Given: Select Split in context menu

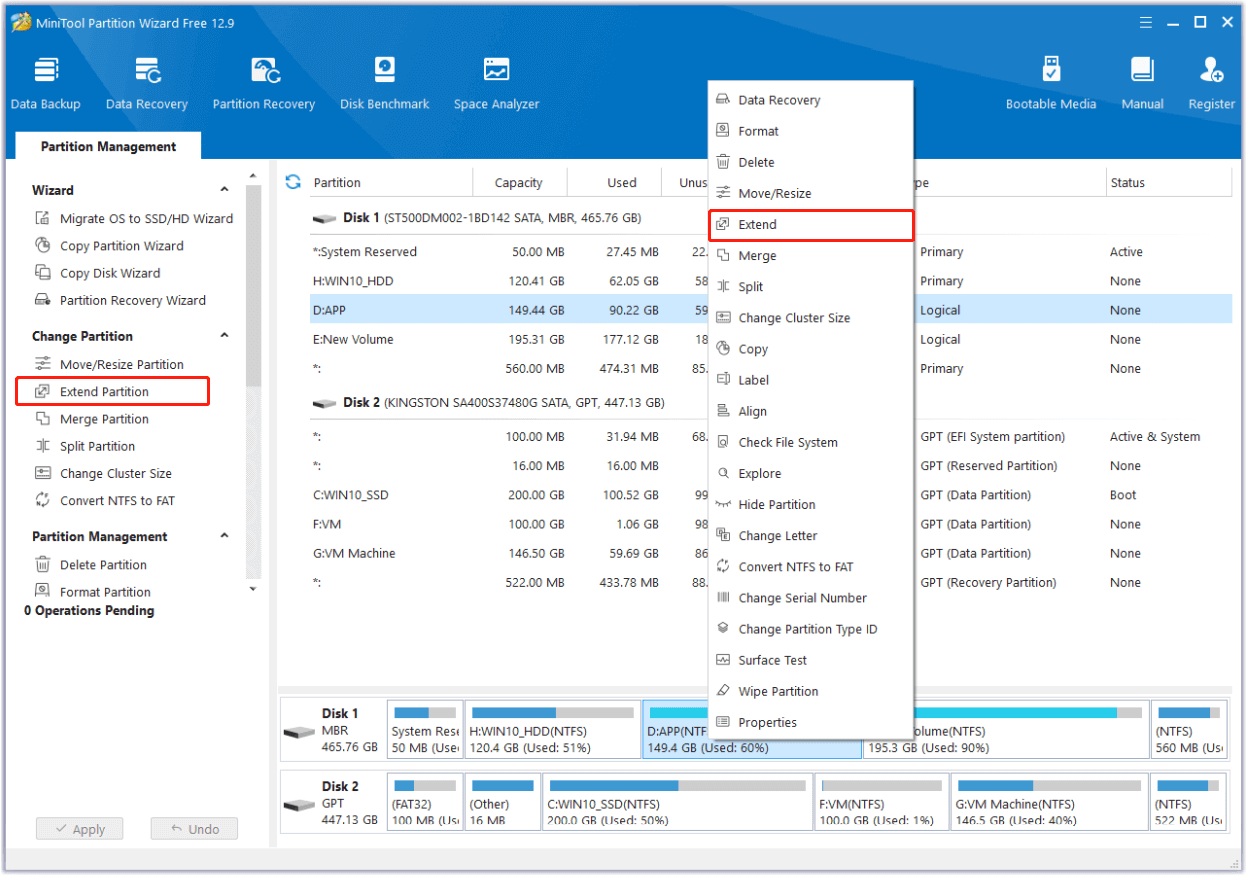Looking at the screenshot, I should [x=811, y=286].
